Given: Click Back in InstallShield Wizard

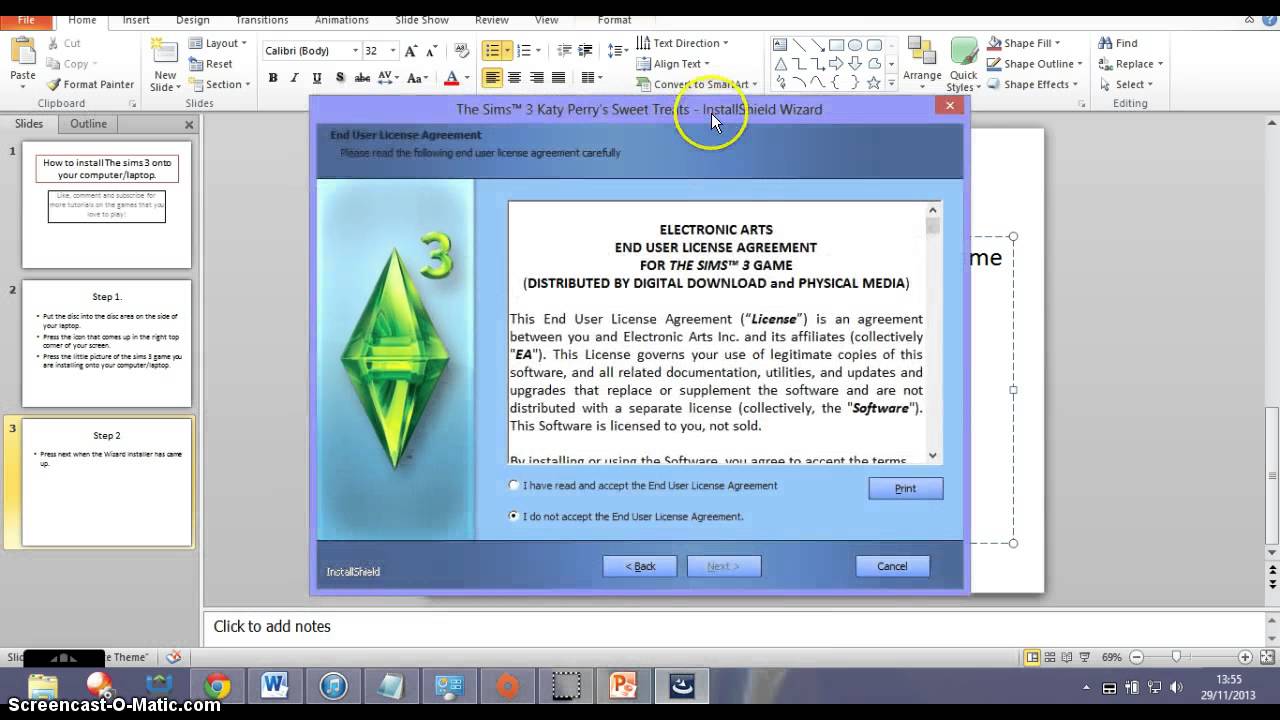Looking at the screenshot, I should [x=640, y=566].
